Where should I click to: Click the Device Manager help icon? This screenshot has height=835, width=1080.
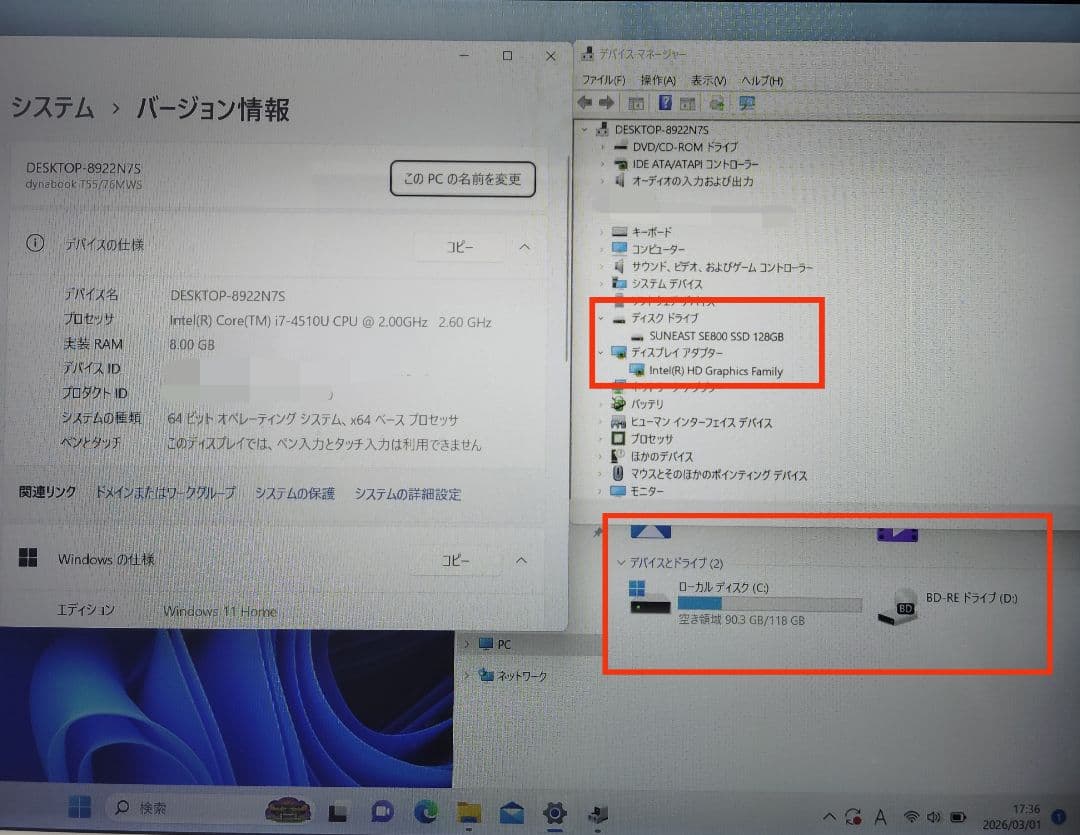point(666,102)
